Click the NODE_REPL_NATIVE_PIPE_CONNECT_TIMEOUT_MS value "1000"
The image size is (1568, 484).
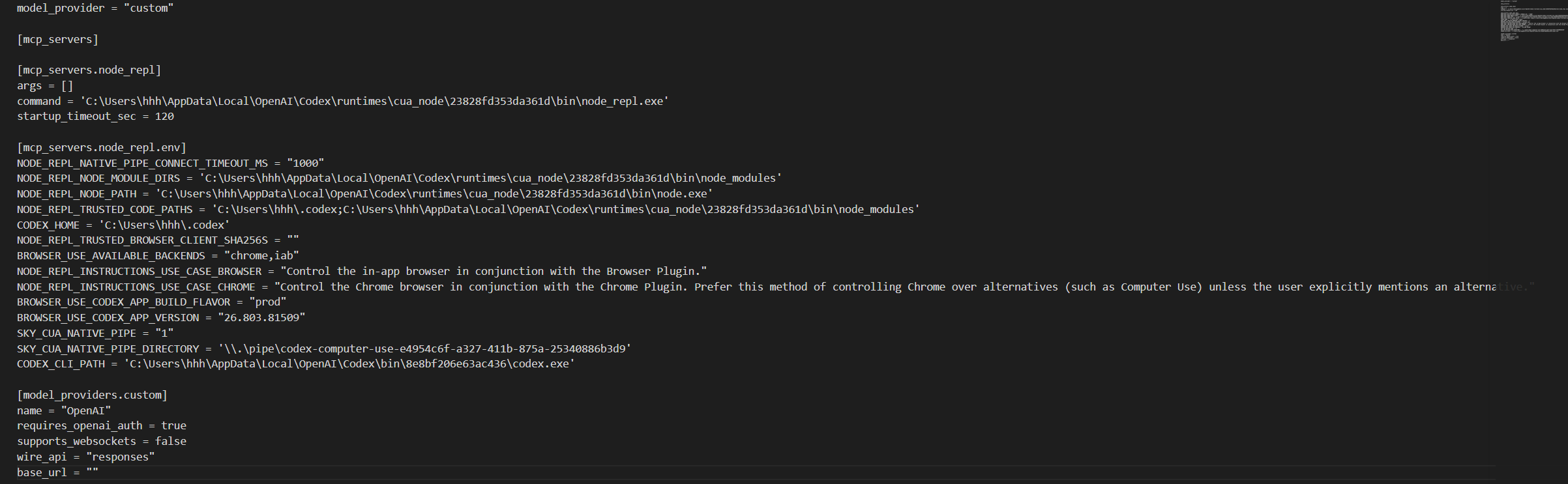(305, 163)
